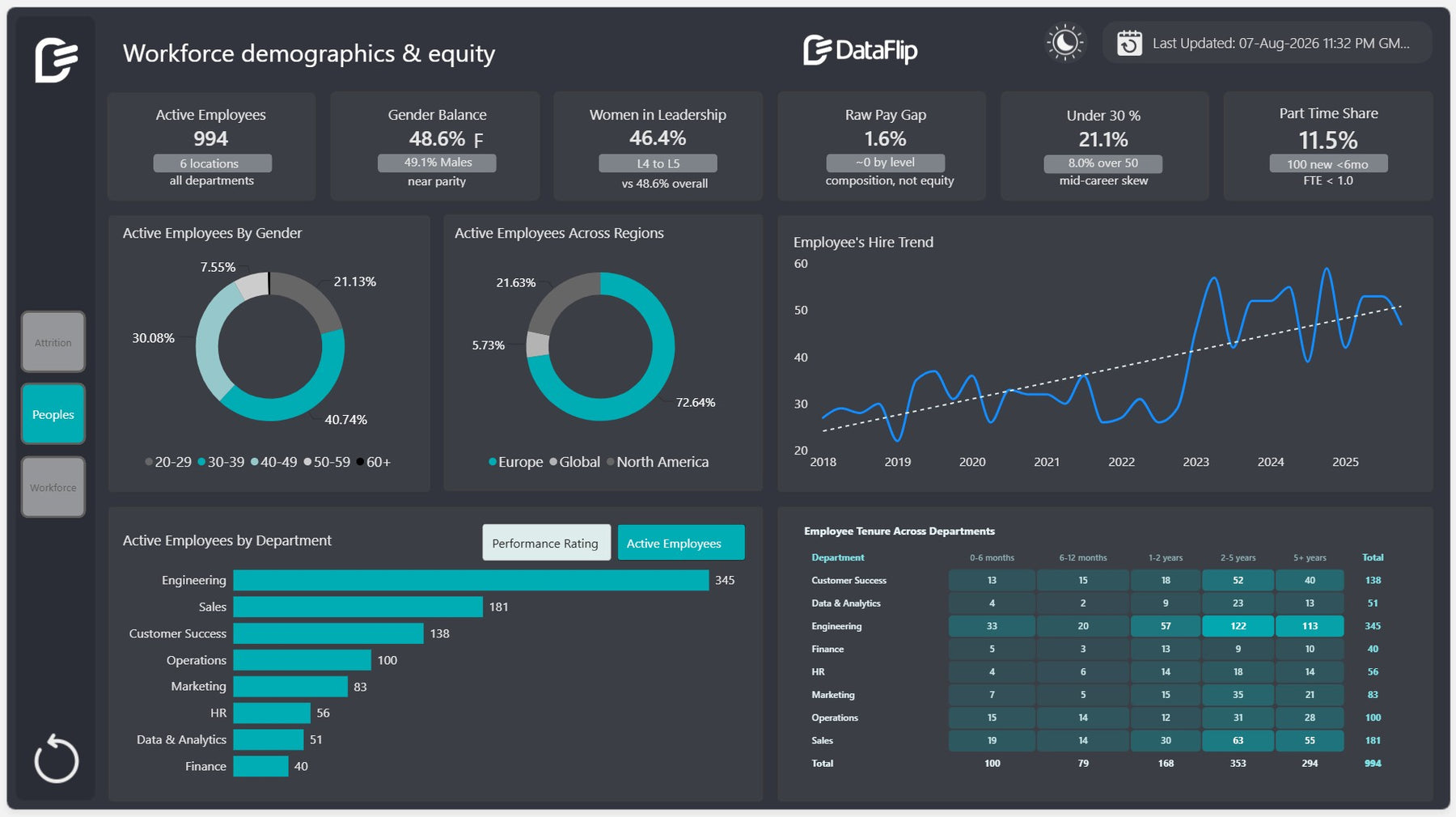The width and height of the screenshot is (1456, 817).
Task: Select the Engineering bar in department chart
Action: 471,580
